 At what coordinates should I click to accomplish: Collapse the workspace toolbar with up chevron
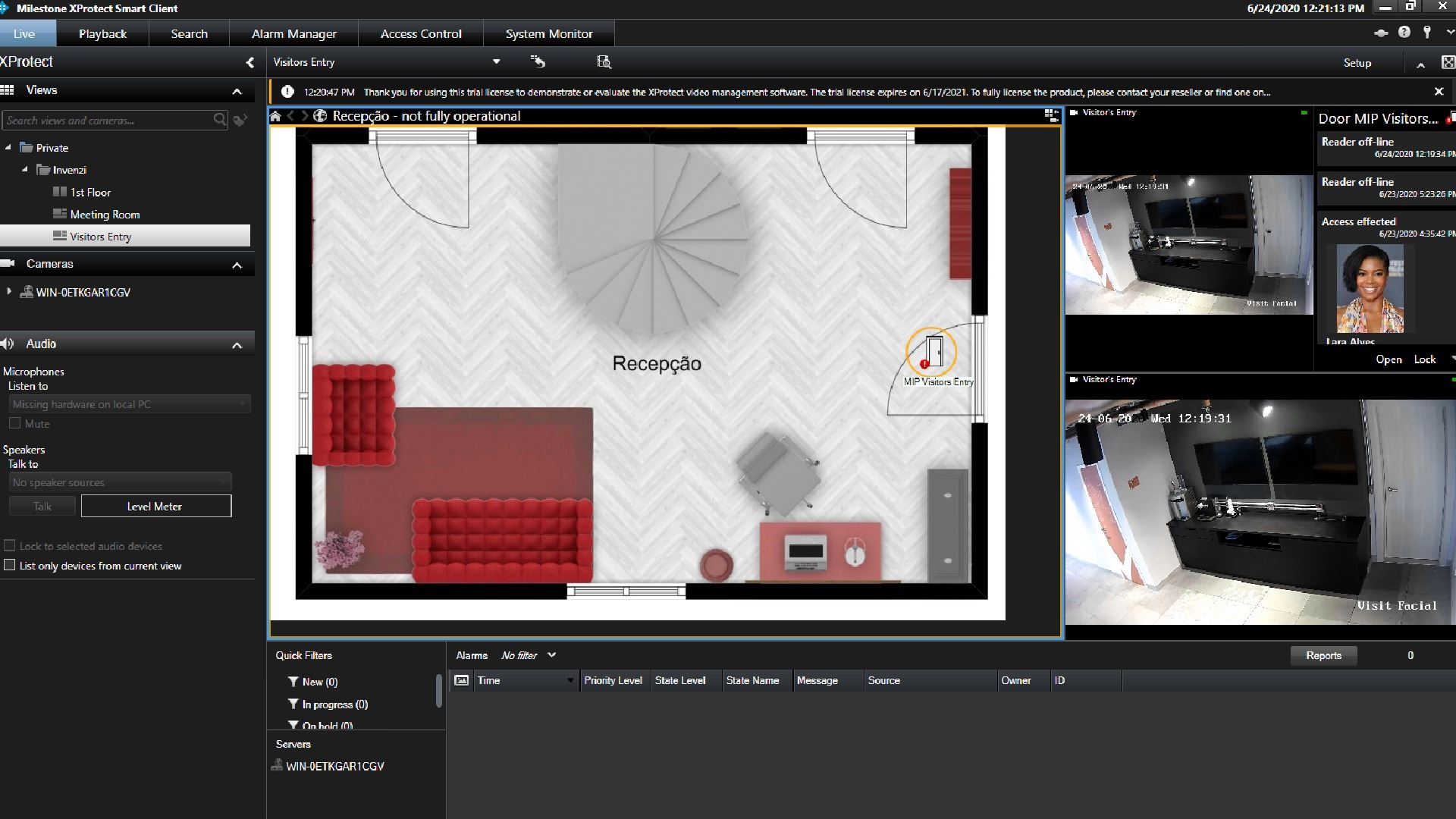[1420, 64]
